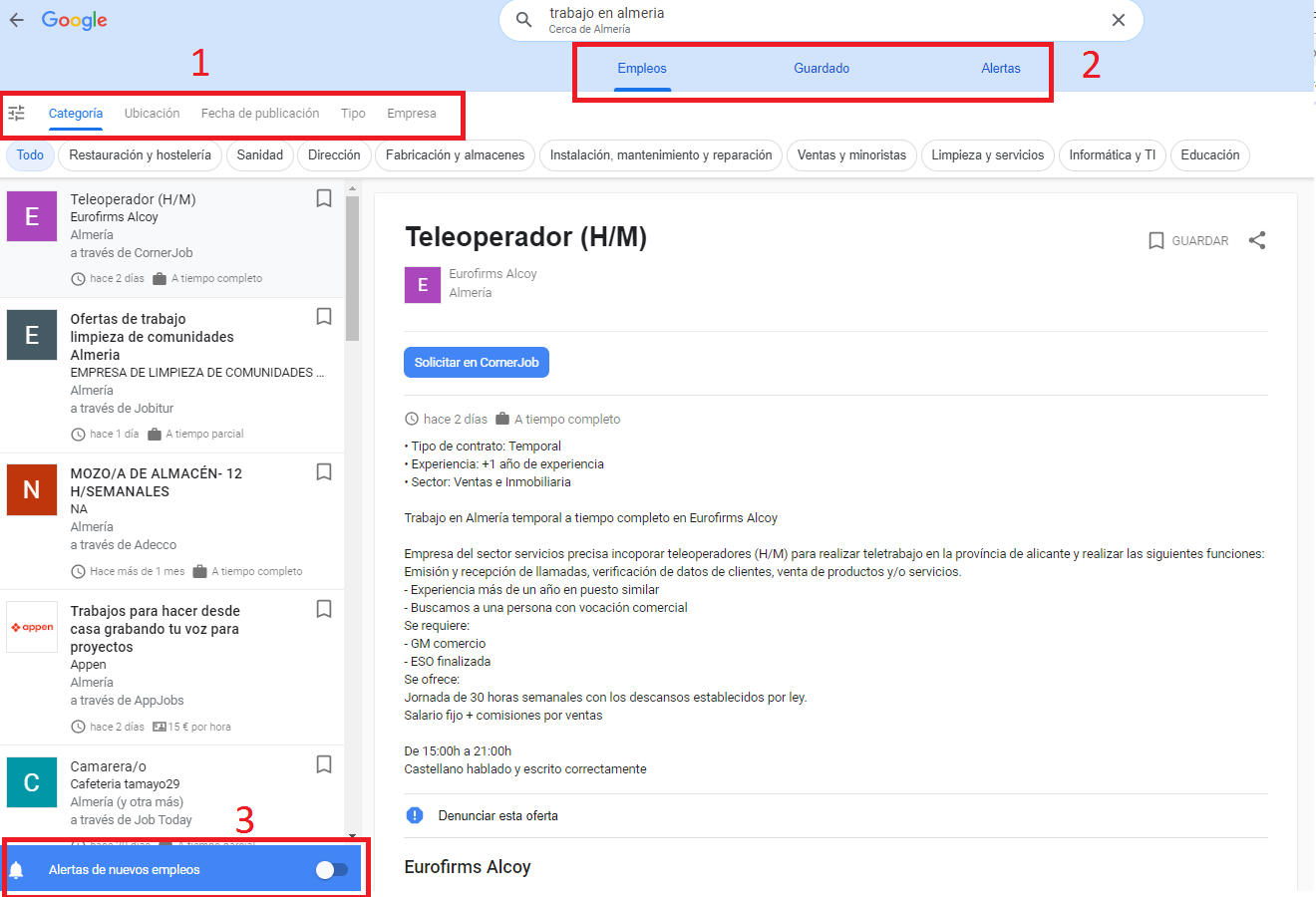The image size is (1316, 897).
Task: Select the Ubicación filter tab
Action: [x=152, y=114]
